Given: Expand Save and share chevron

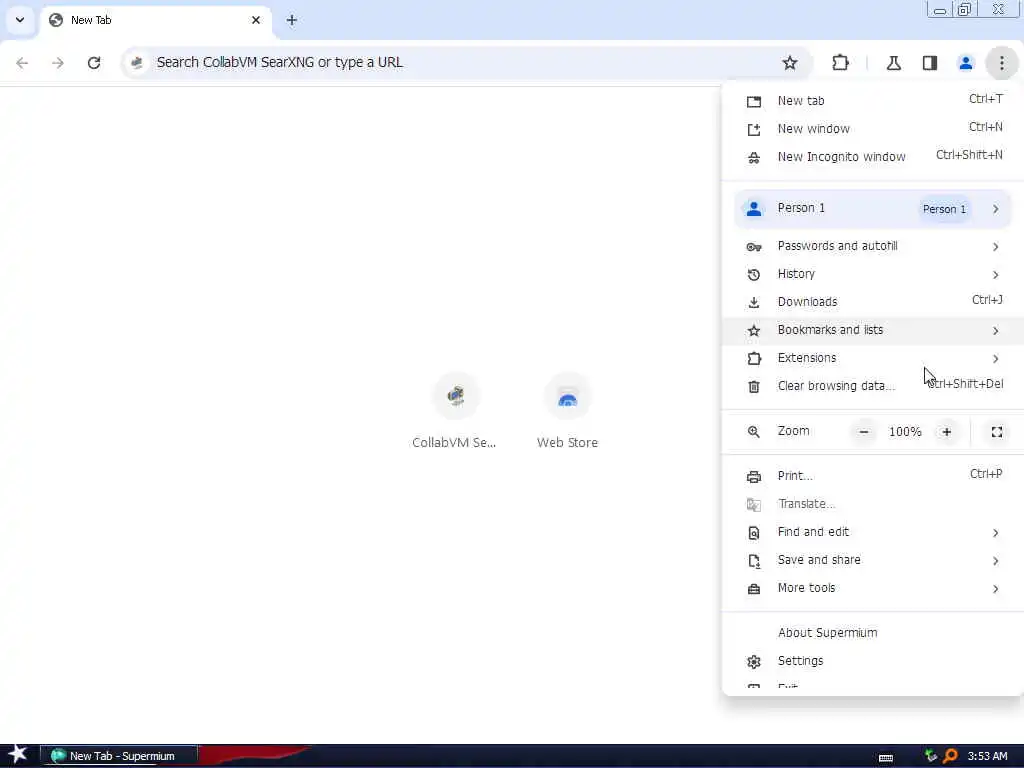Looking at the screenshot, I should [x=995, y=561].
